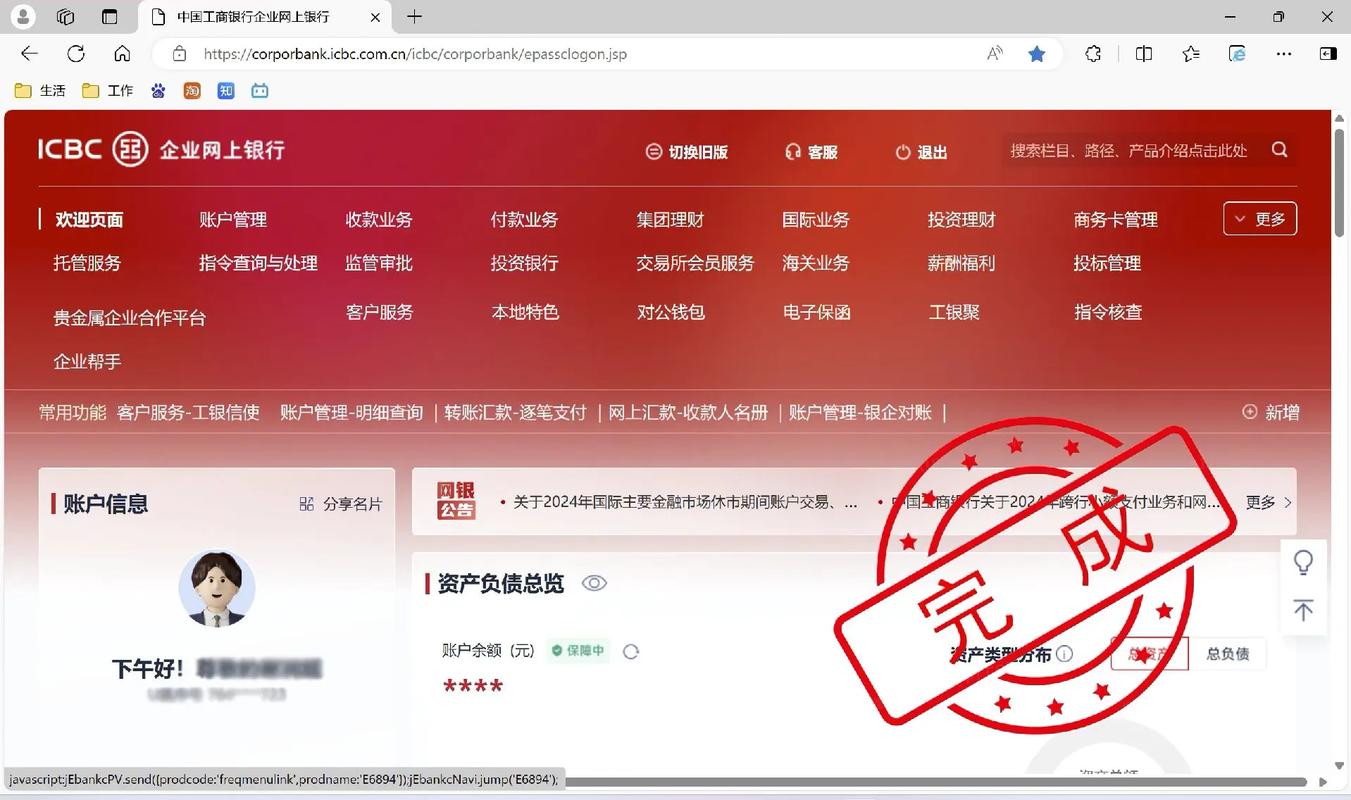Click the back-to-top arrow icon
Screen dimensions: 1351x800
click(x=1303, y=610)
